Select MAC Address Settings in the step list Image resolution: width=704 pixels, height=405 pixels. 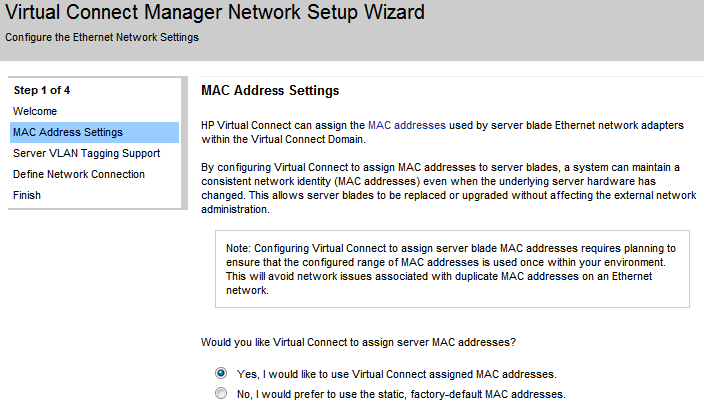point(68,132)
